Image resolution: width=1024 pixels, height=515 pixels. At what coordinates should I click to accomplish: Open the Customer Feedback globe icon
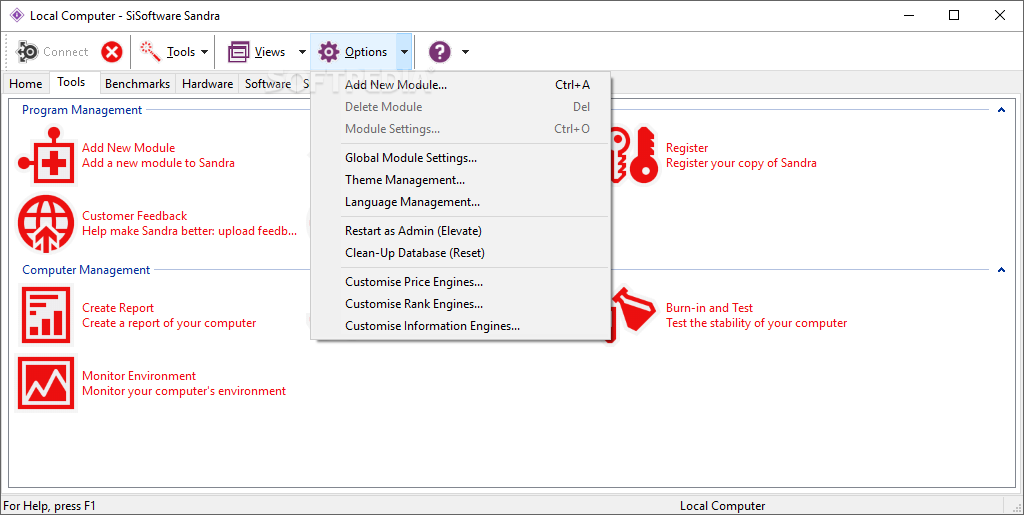(46, 224)
